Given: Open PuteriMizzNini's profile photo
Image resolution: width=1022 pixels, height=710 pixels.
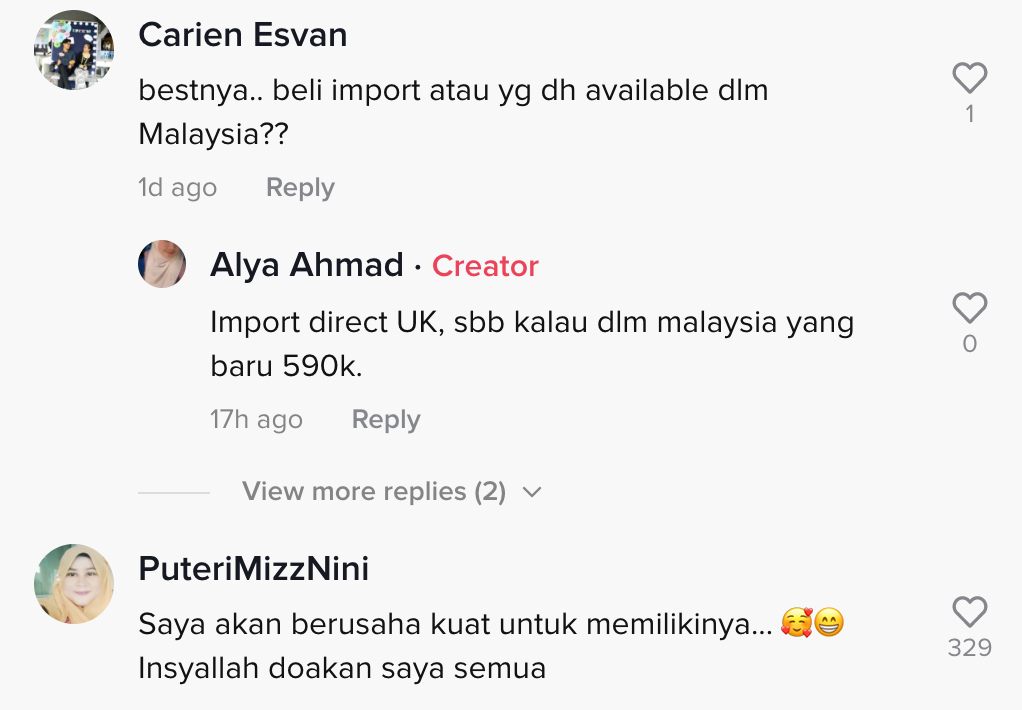Looking at the screenshot, I should click(74, 584).
